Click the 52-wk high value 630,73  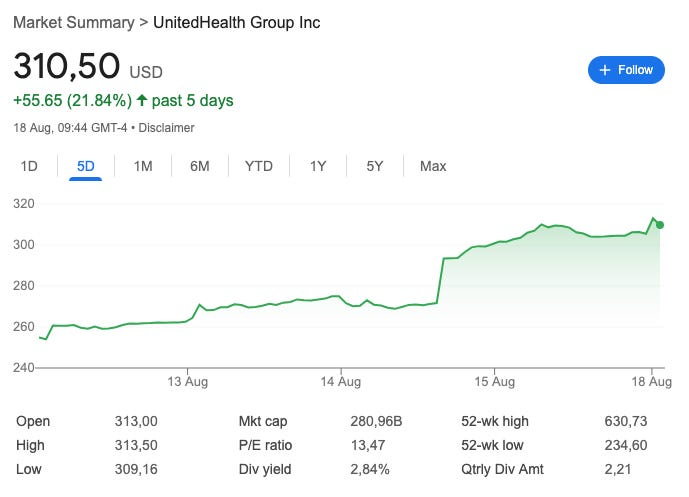(x=626, y=421)
